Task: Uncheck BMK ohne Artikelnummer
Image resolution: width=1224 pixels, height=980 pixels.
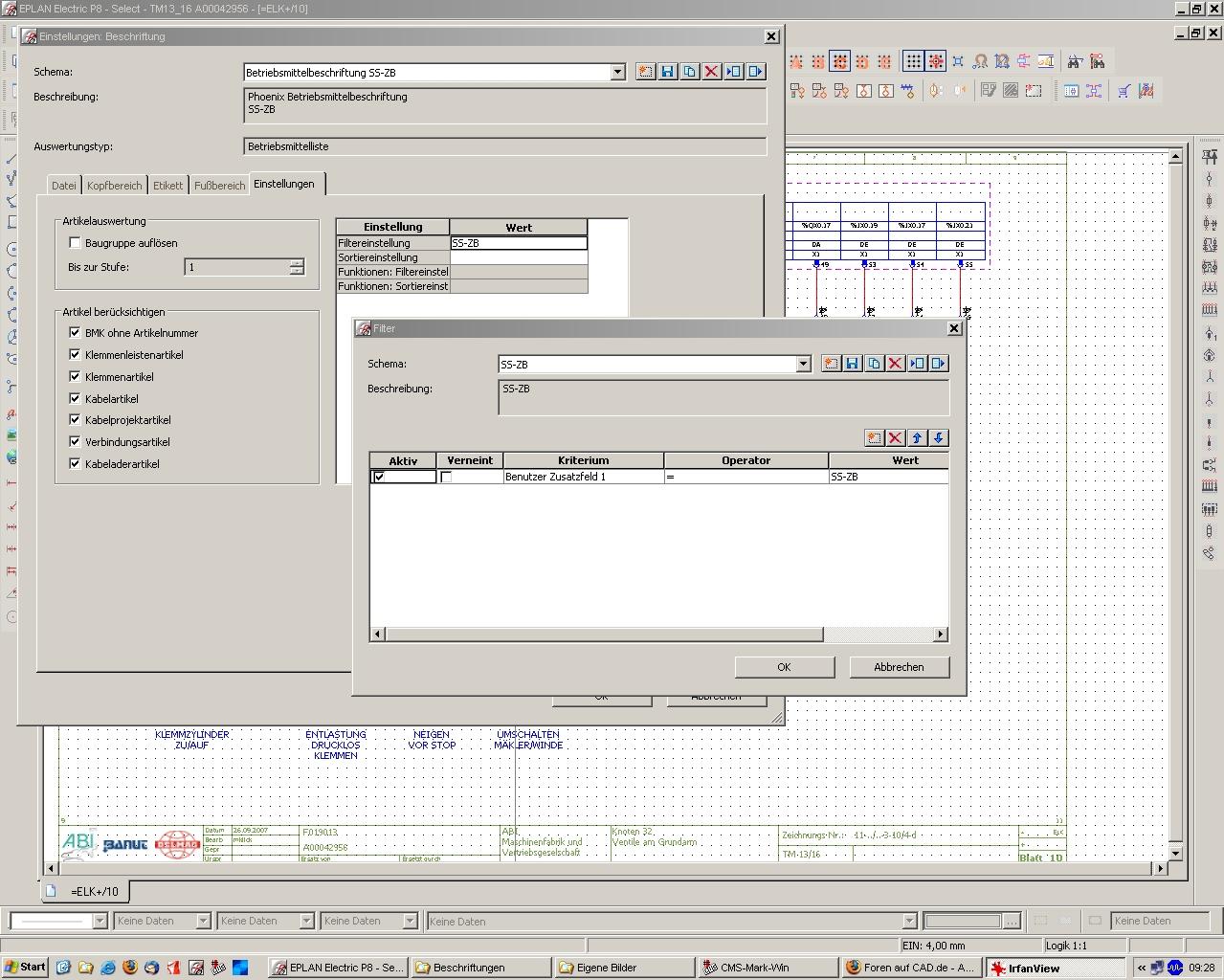Action: (76, 333)
